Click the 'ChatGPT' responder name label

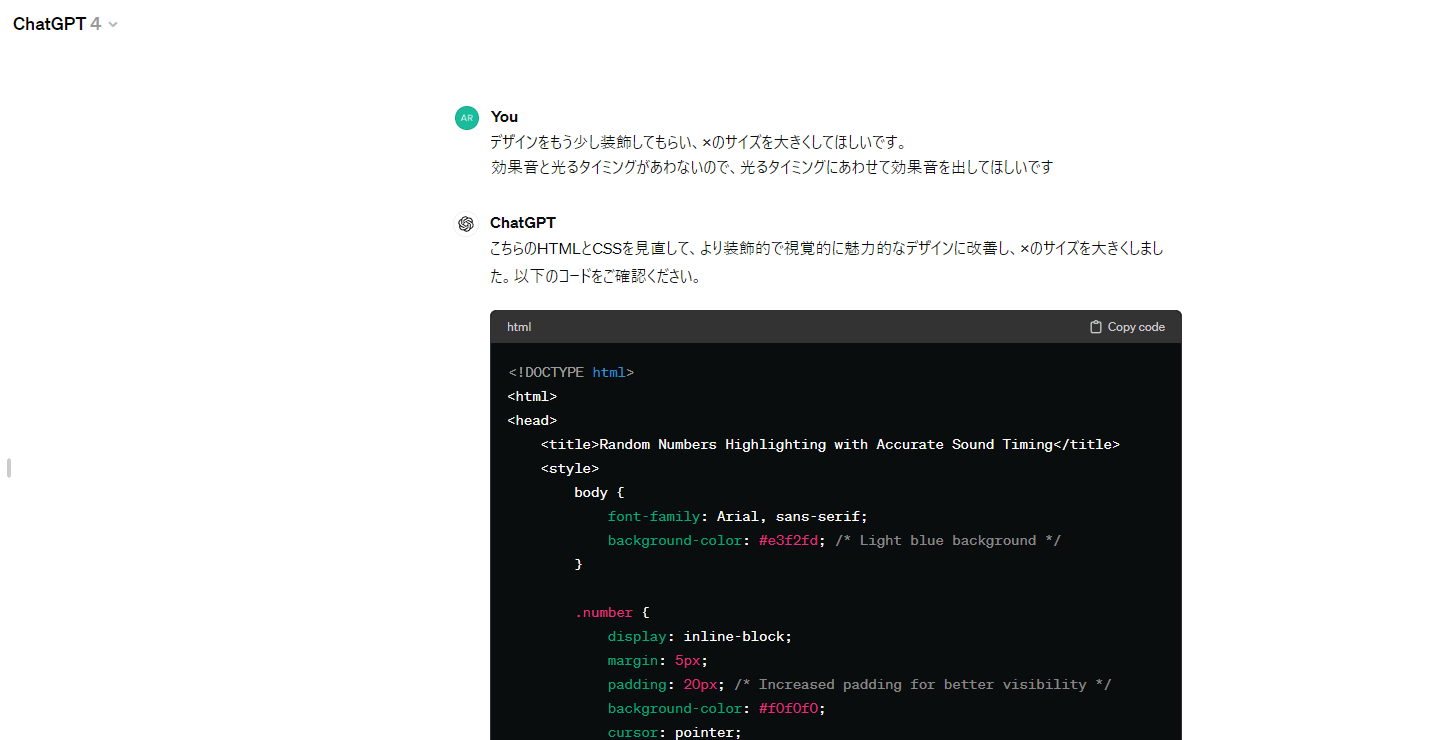coord(523,223)
